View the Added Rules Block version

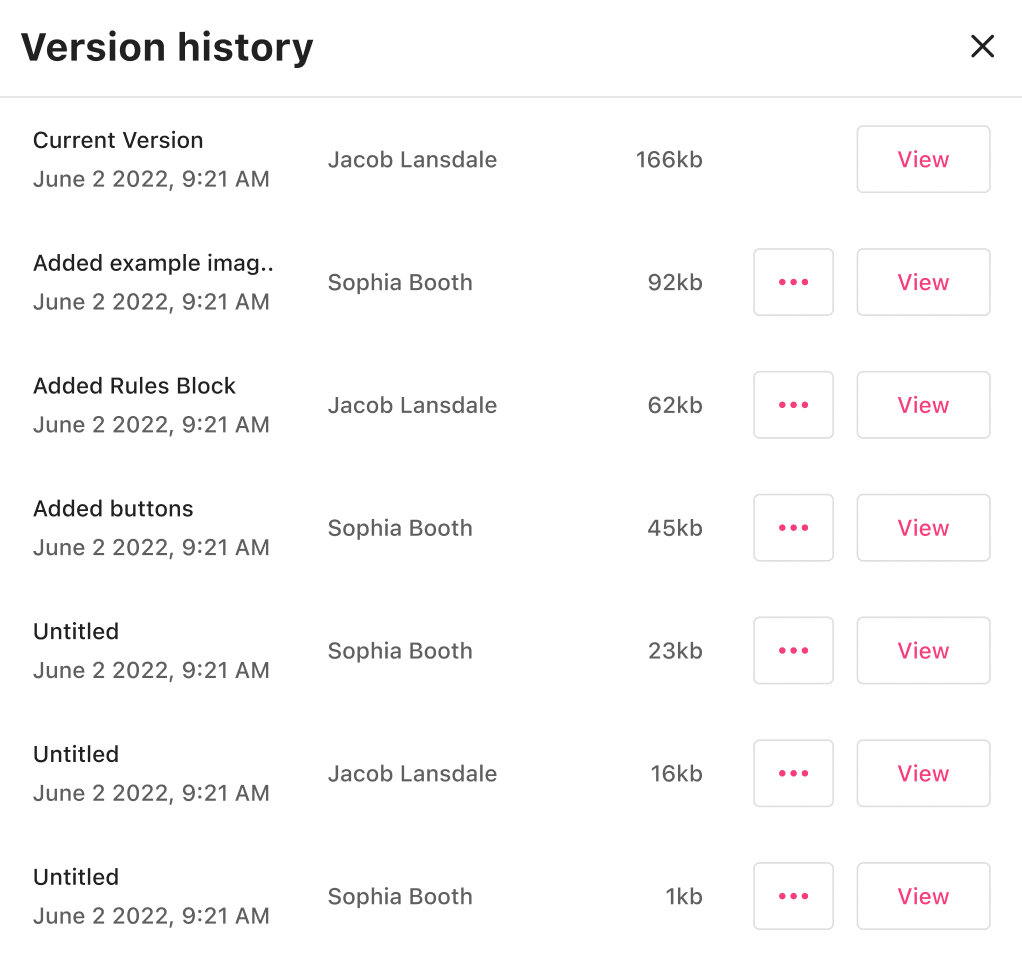[x=923, y=405]
